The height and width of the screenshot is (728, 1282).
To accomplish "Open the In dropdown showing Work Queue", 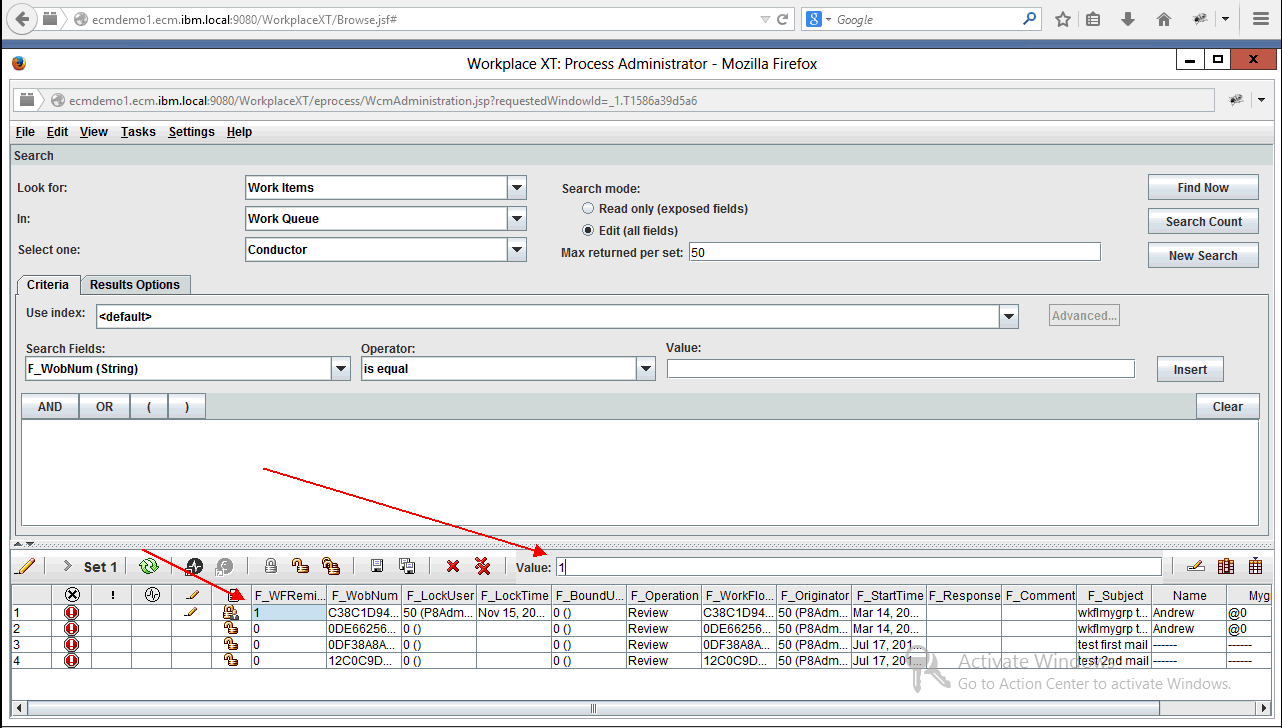I will (x=516, y=219).
